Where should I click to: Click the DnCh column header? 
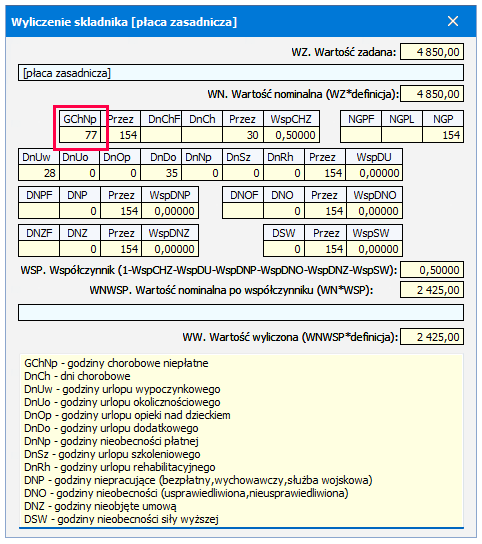coord(202,119)
